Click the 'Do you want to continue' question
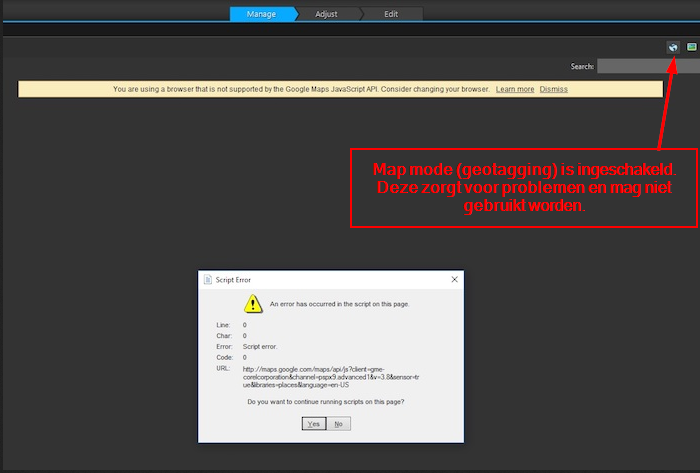The image size is (700, 473). [325, 402]
